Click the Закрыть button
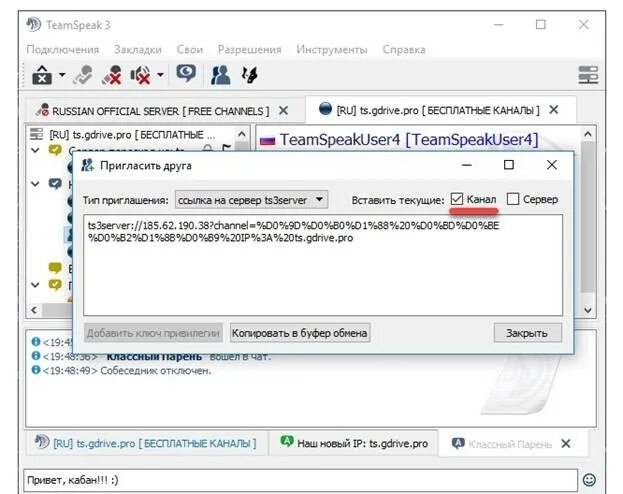The height and width of the screenshot is (494, 623). click(528, 333)
